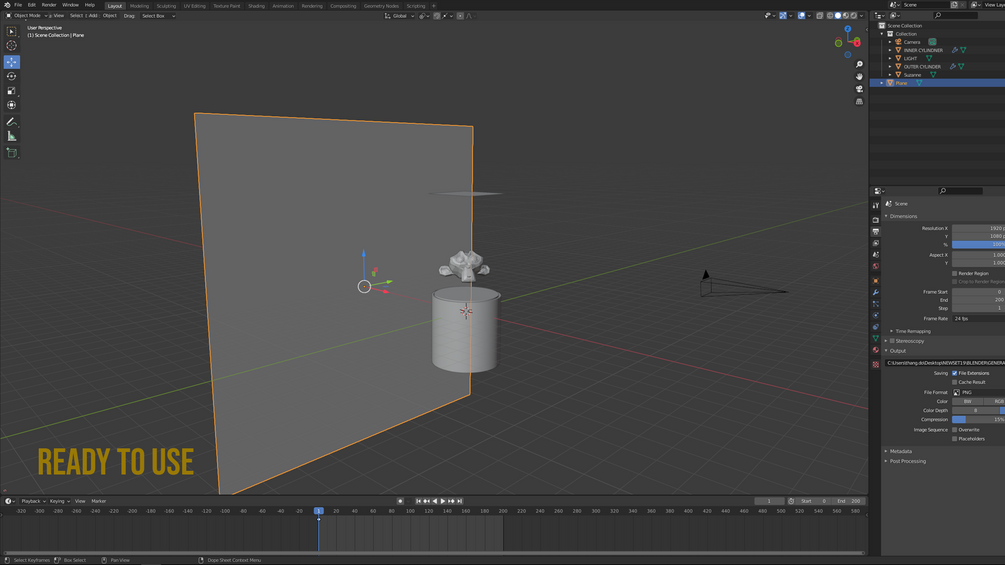Image resolution: width=1005 pixels, height=565 pixels.
Task: Collapse the Dimensions panel
Action: pyautogui.click(x=903, y=217)
